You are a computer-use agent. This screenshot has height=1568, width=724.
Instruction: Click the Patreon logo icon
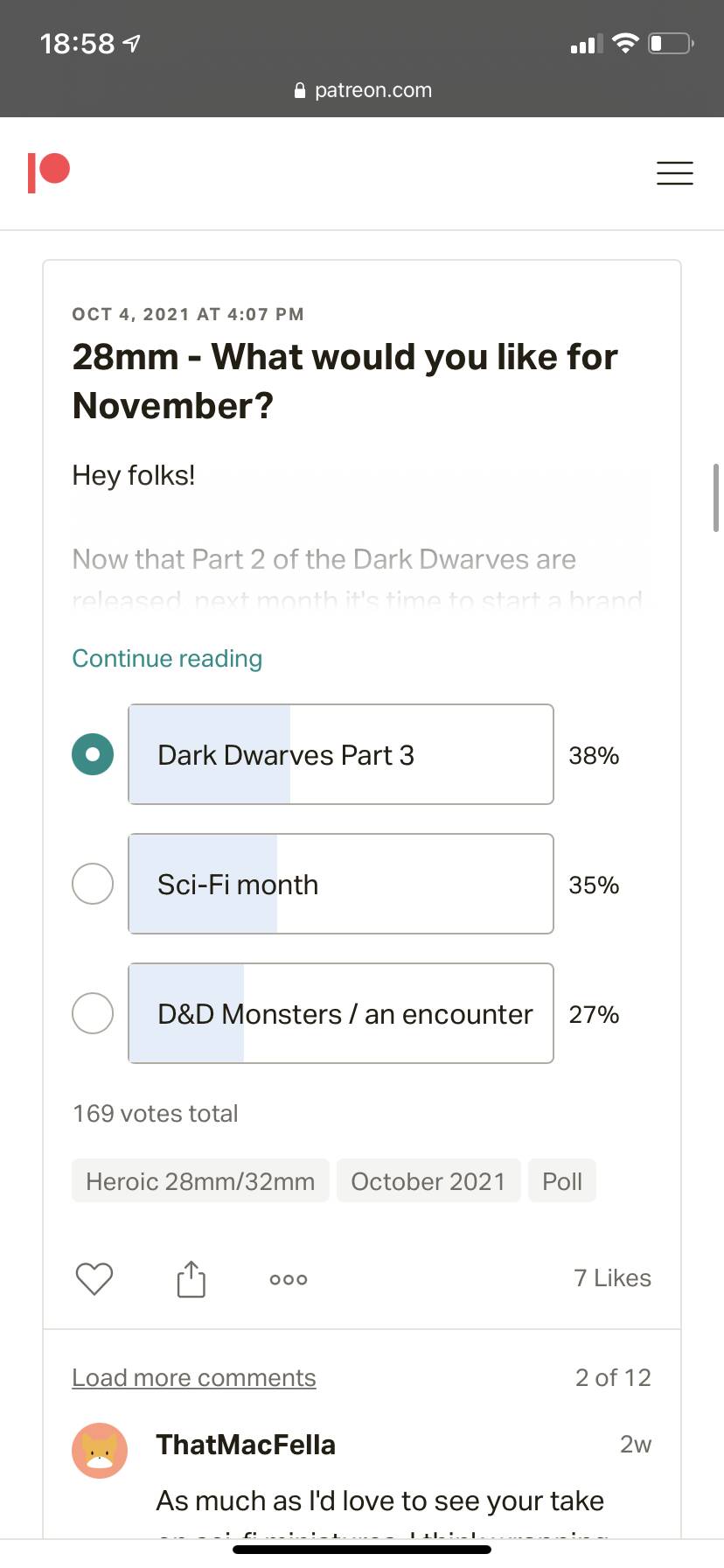point(49,172)
